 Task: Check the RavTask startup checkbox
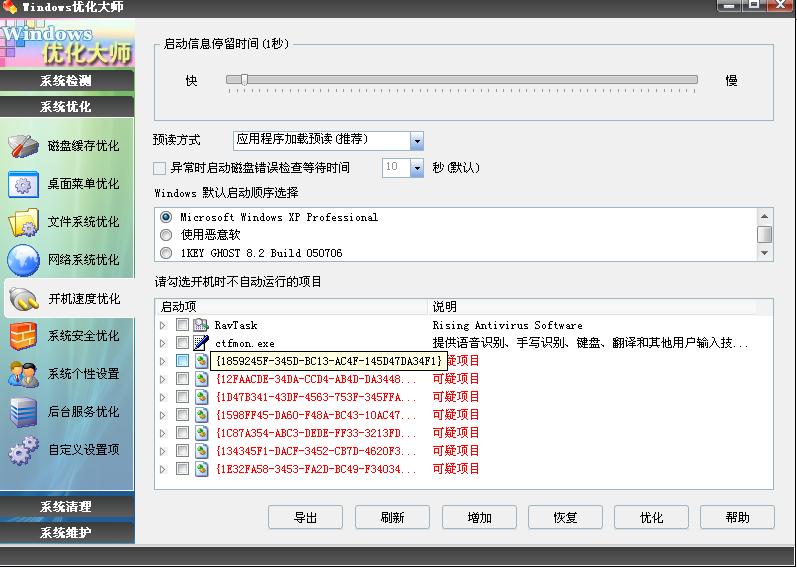pos(182,324)
